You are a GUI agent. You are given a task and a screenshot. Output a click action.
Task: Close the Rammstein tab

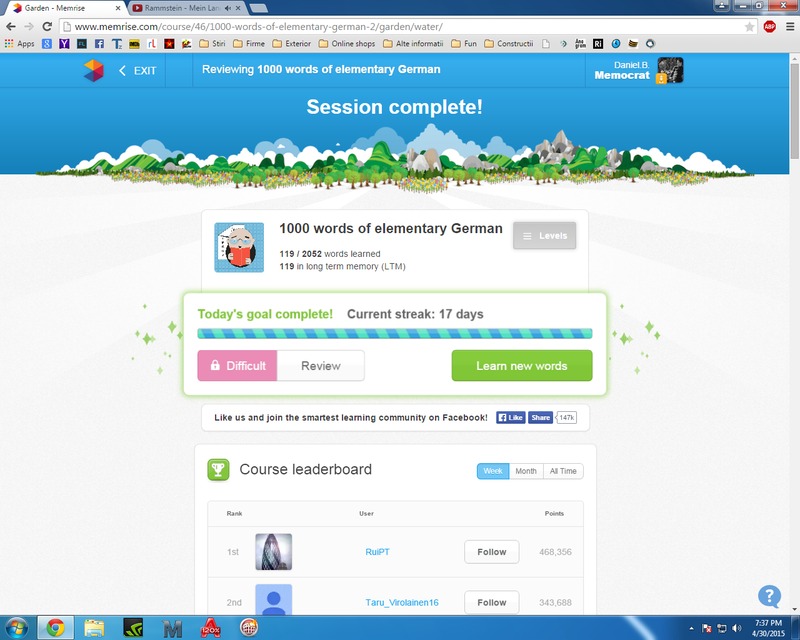[x=238, y=8]
